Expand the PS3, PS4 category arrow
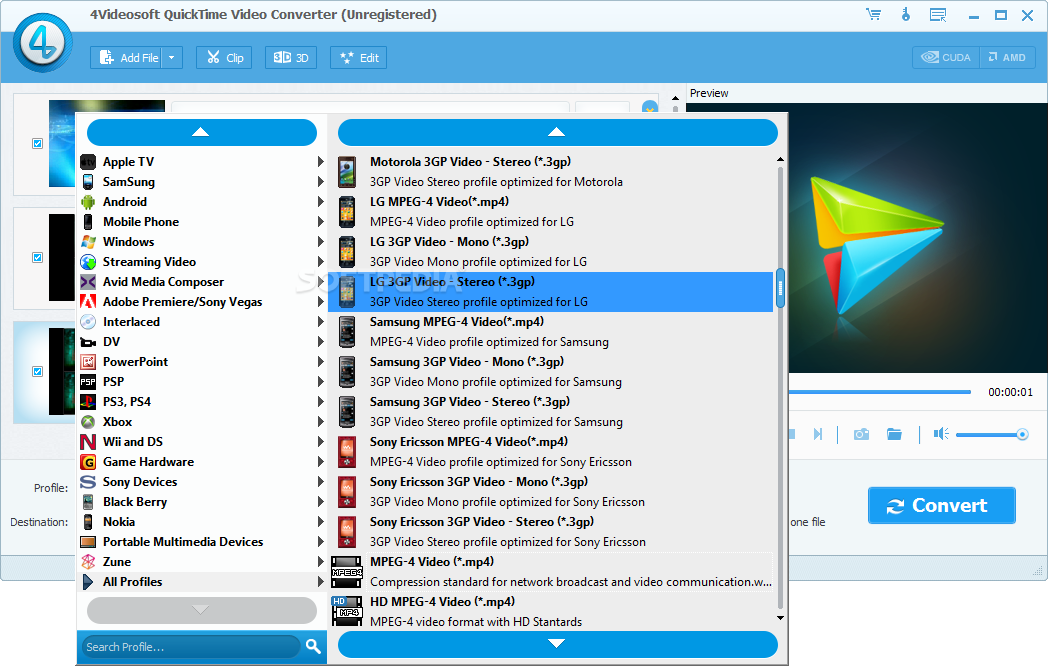 click(x=320, y=402)
